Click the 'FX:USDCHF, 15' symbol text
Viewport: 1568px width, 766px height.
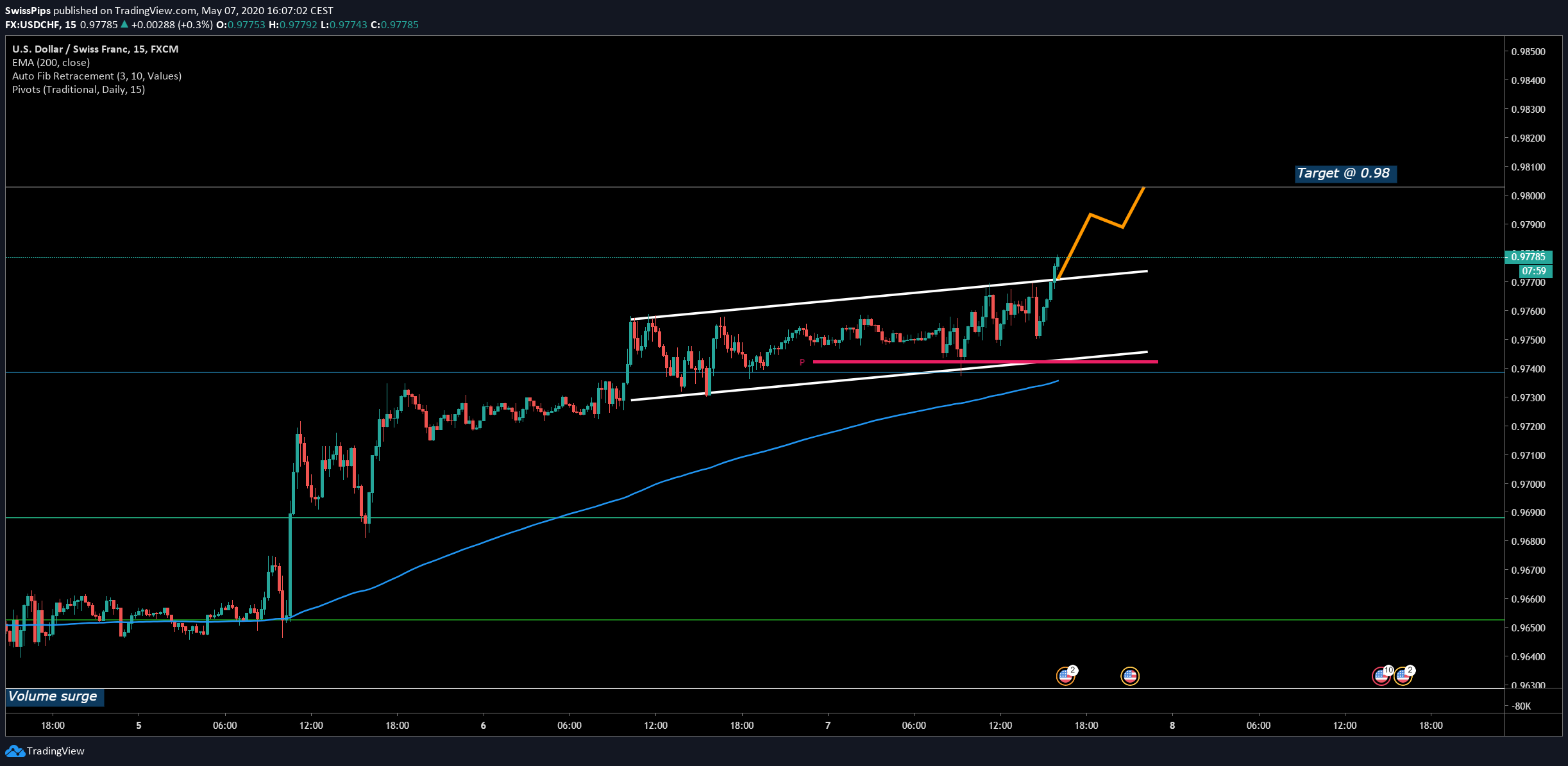click(x=40, y=24)
